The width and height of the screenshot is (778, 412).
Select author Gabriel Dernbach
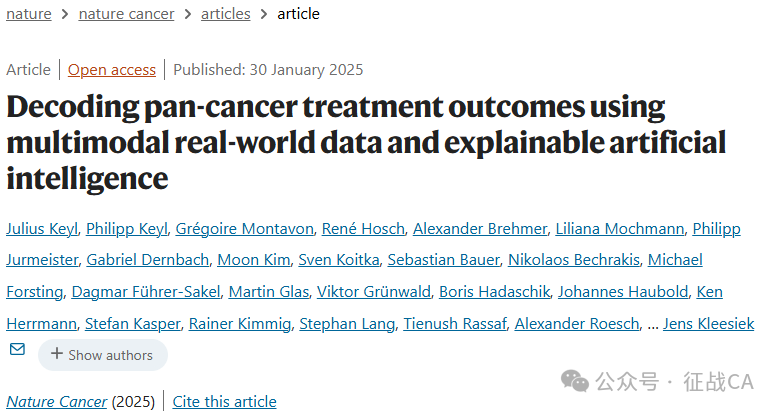(148, 260)
